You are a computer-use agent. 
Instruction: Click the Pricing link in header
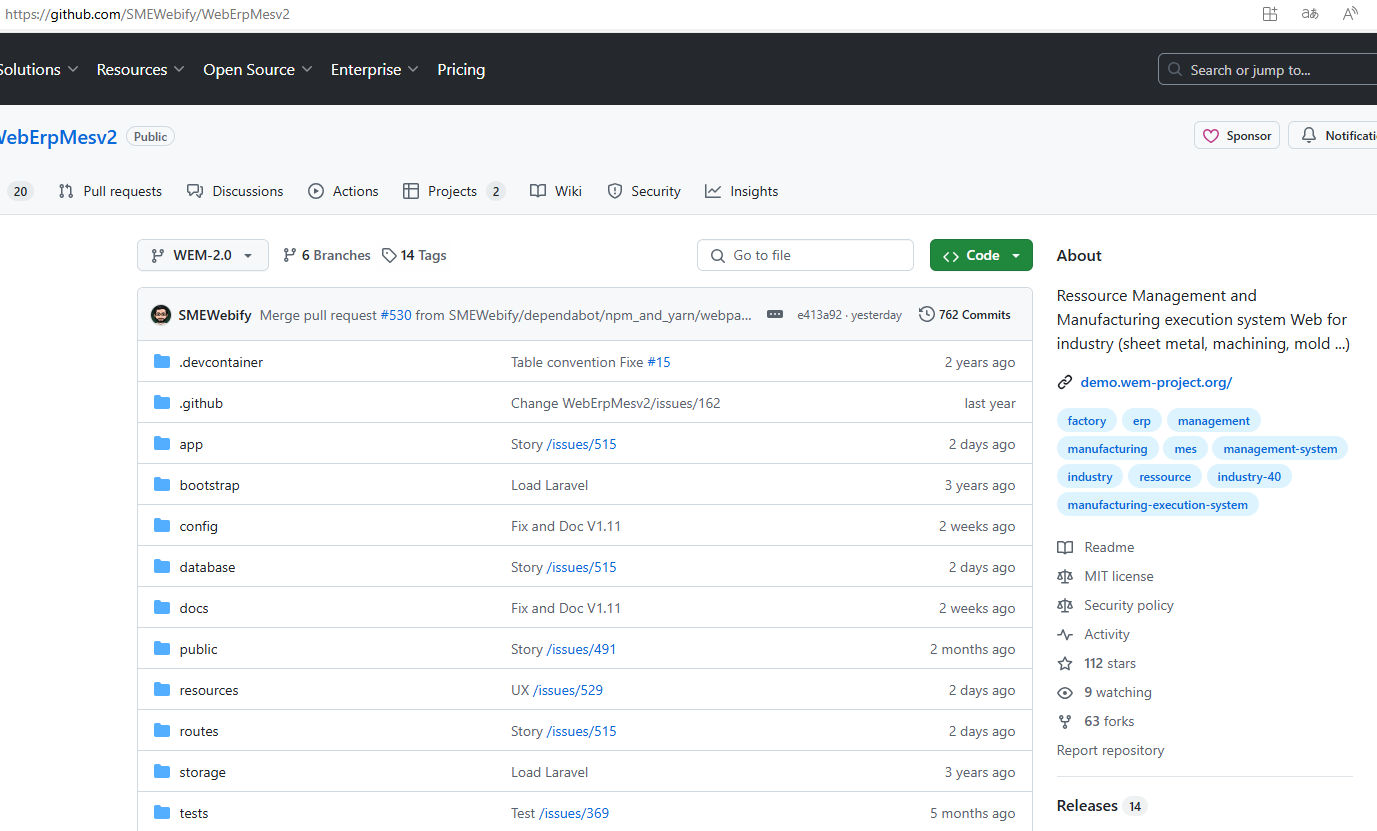[461, 69]
